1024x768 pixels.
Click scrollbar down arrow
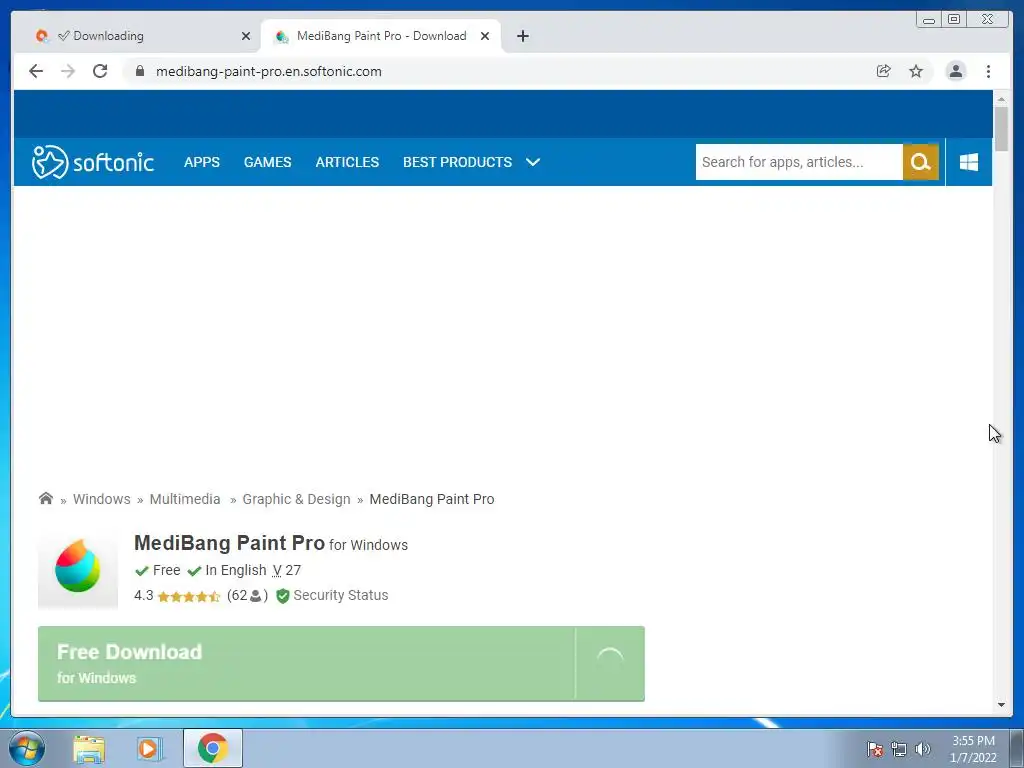click(1001, 705)
